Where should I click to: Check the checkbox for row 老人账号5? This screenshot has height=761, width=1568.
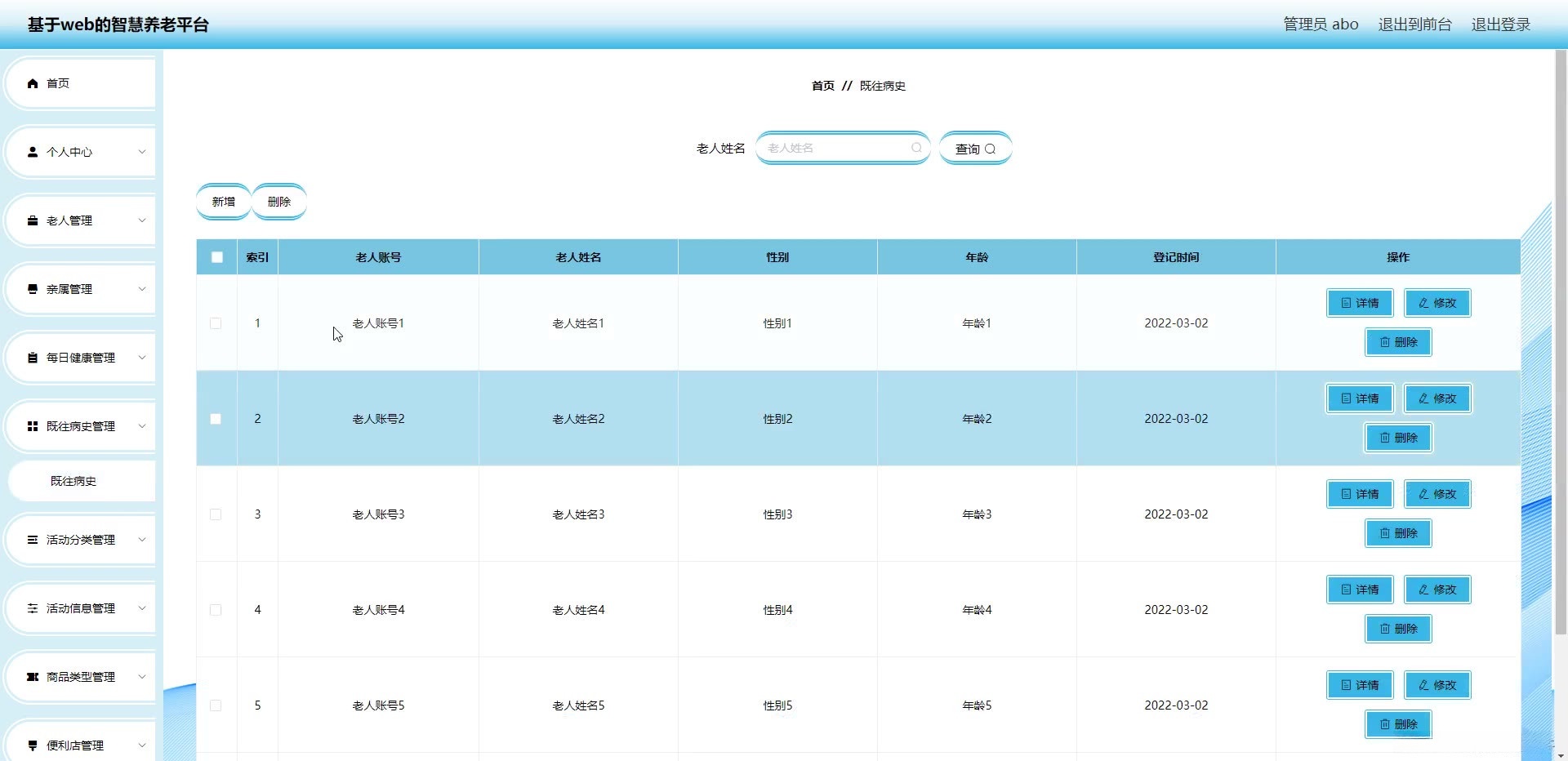[x=216, y=705]
